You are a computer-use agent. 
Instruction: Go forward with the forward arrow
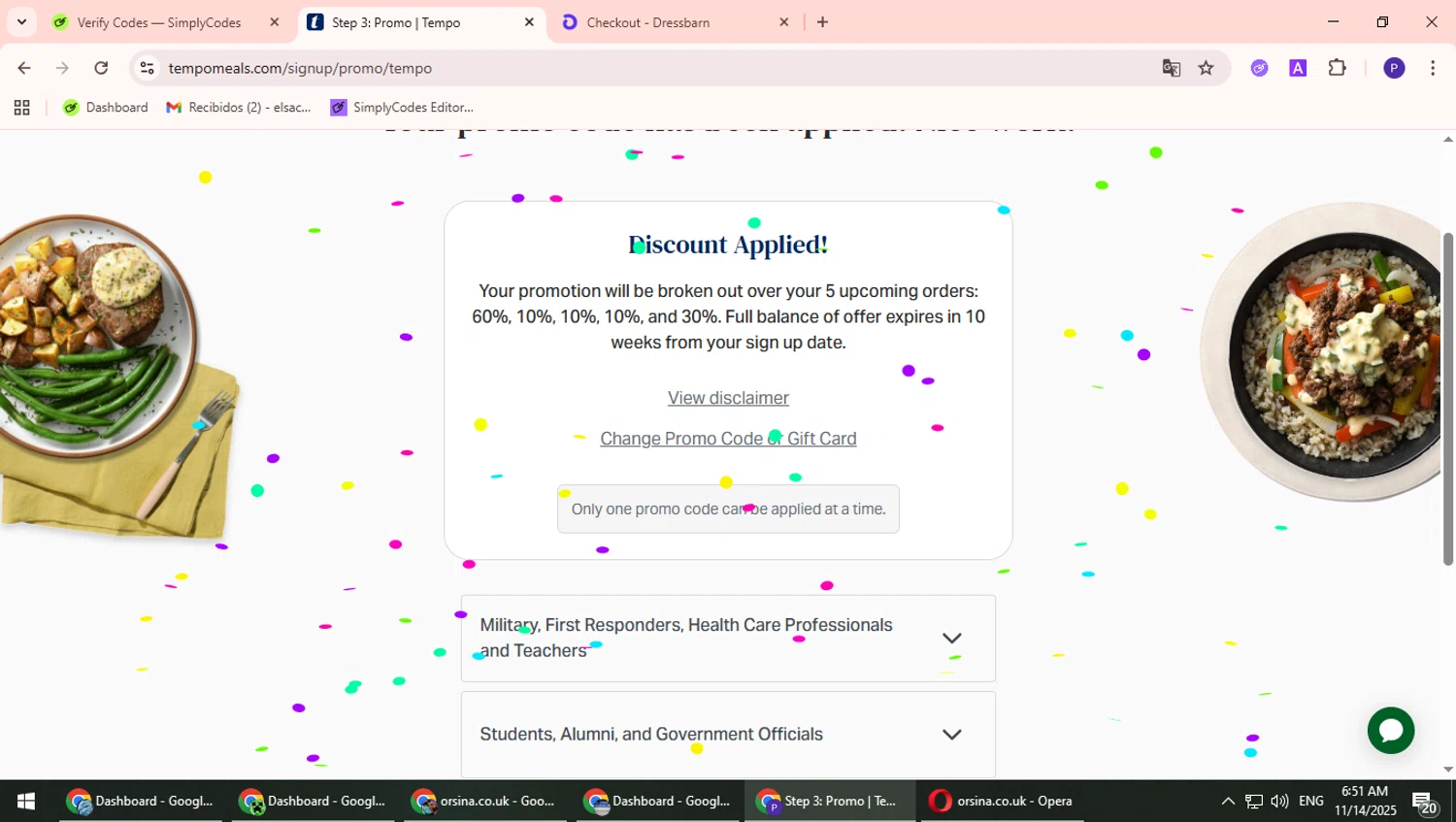click(62, 68)
